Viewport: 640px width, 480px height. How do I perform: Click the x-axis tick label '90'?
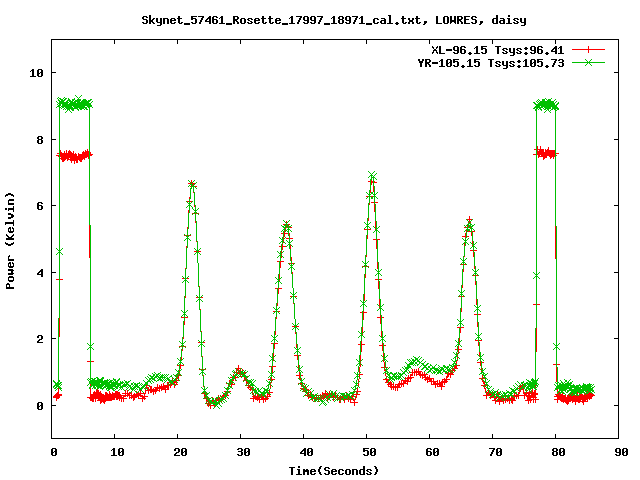(621, 452)
